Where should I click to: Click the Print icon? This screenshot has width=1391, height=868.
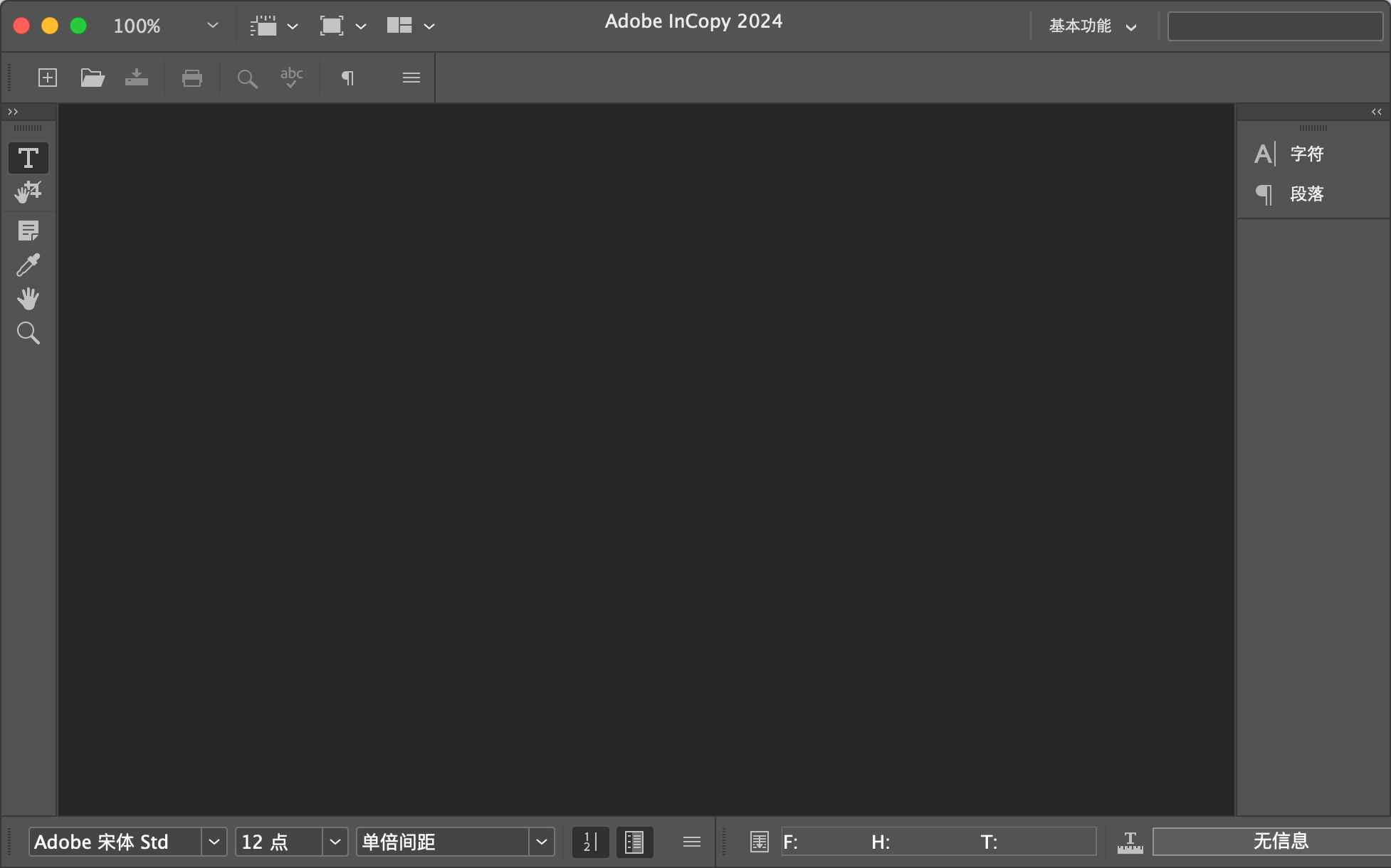point(192,78)
